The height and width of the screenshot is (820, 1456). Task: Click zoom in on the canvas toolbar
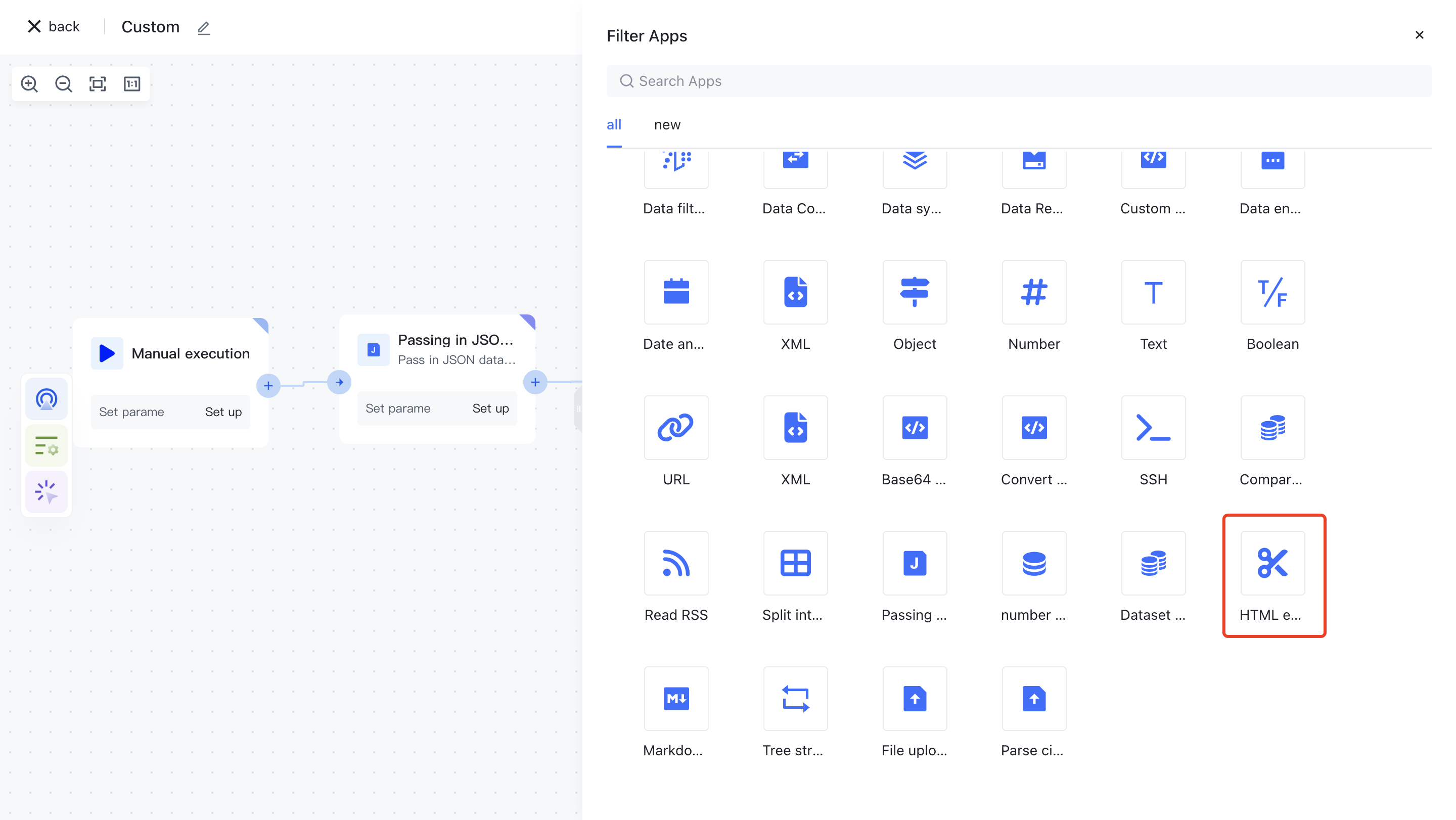[x=29, y=84]
